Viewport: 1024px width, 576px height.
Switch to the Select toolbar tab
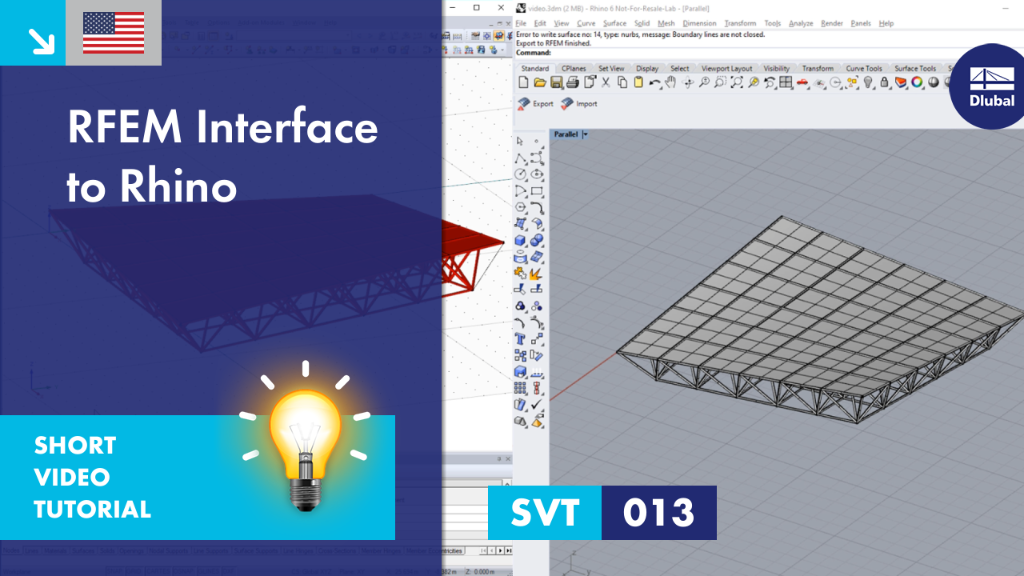click(679, 69)
